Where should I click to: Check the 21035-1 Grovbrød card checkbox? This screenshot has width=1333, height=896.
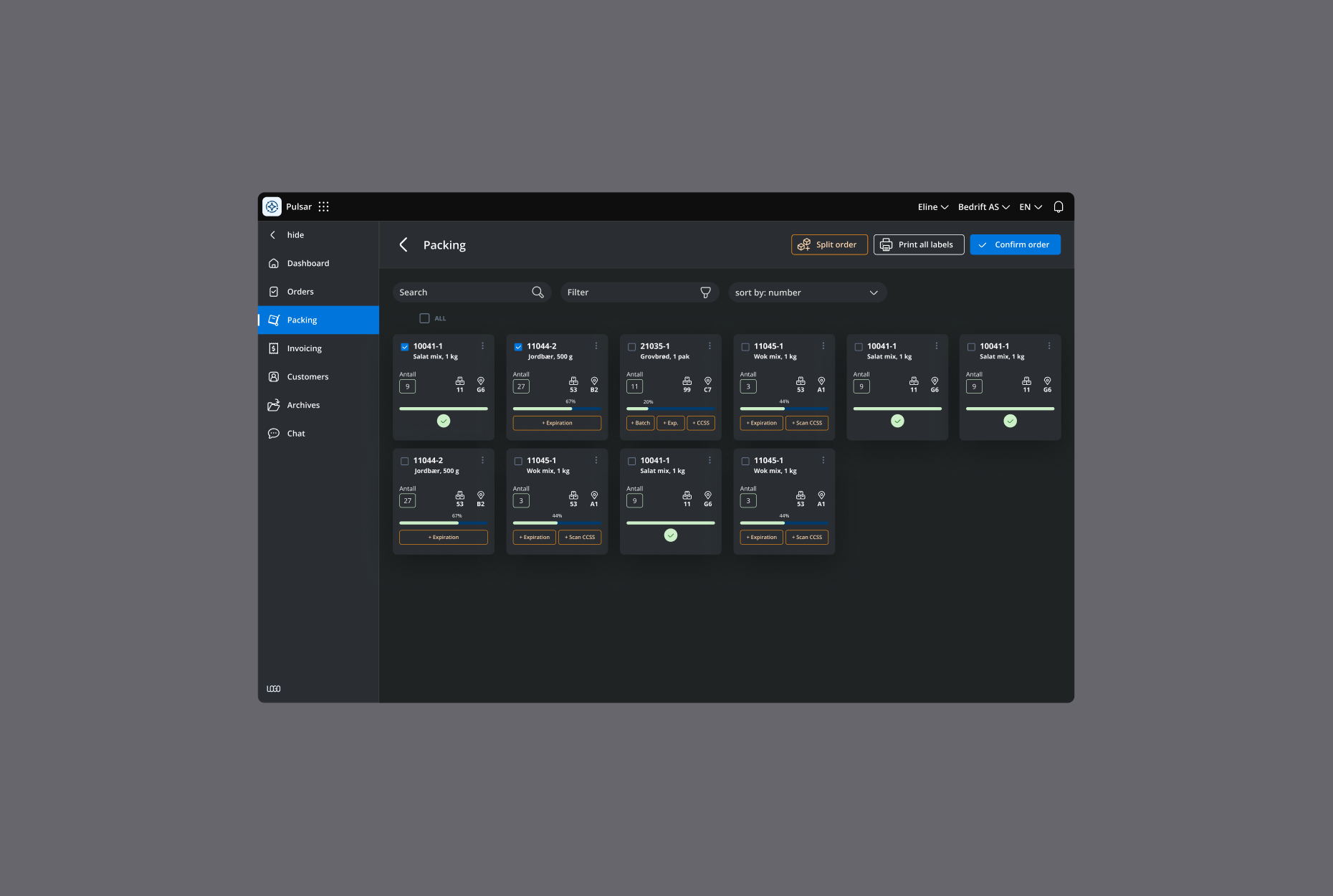pyautogui.click(x=631, y=347)
